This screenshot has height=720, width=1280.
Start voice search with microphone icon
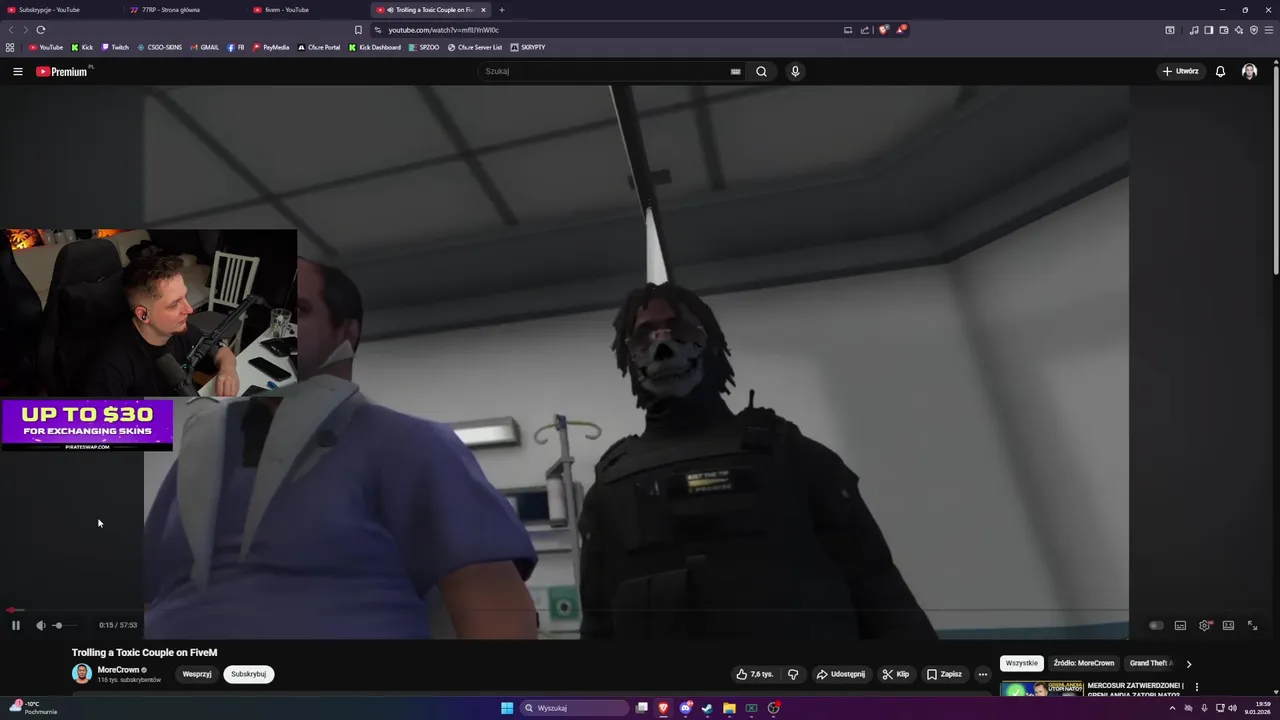click(795, 71)
